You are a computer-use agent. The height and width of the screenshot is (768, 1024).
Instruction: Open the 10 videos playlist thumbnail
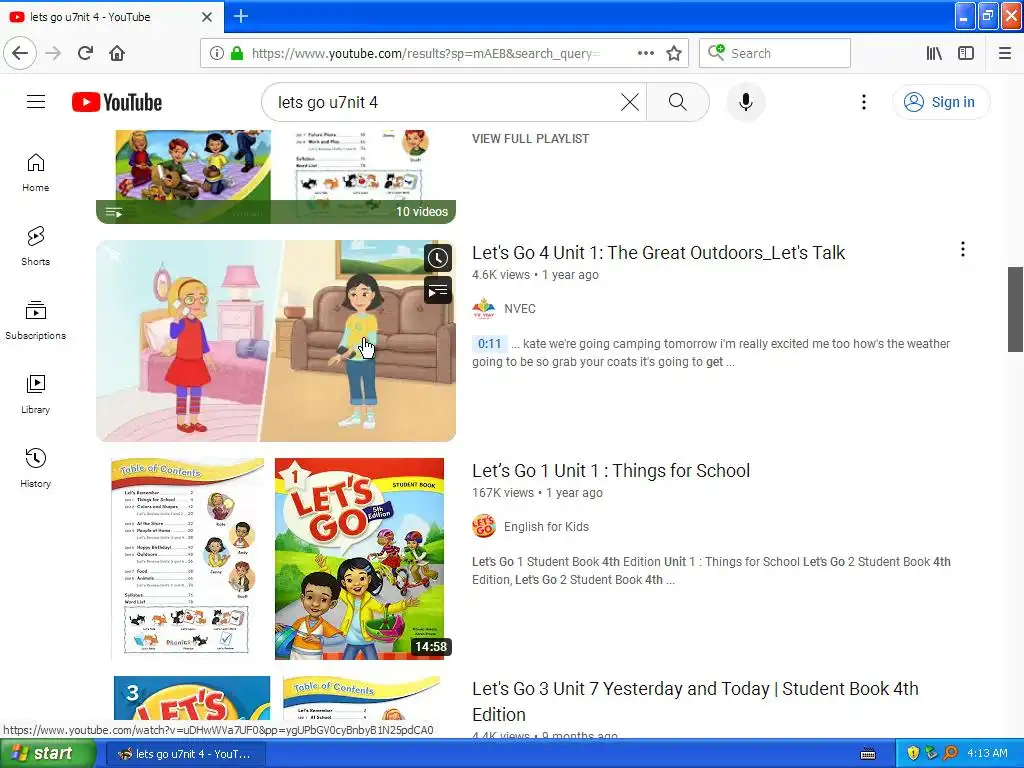276,176
